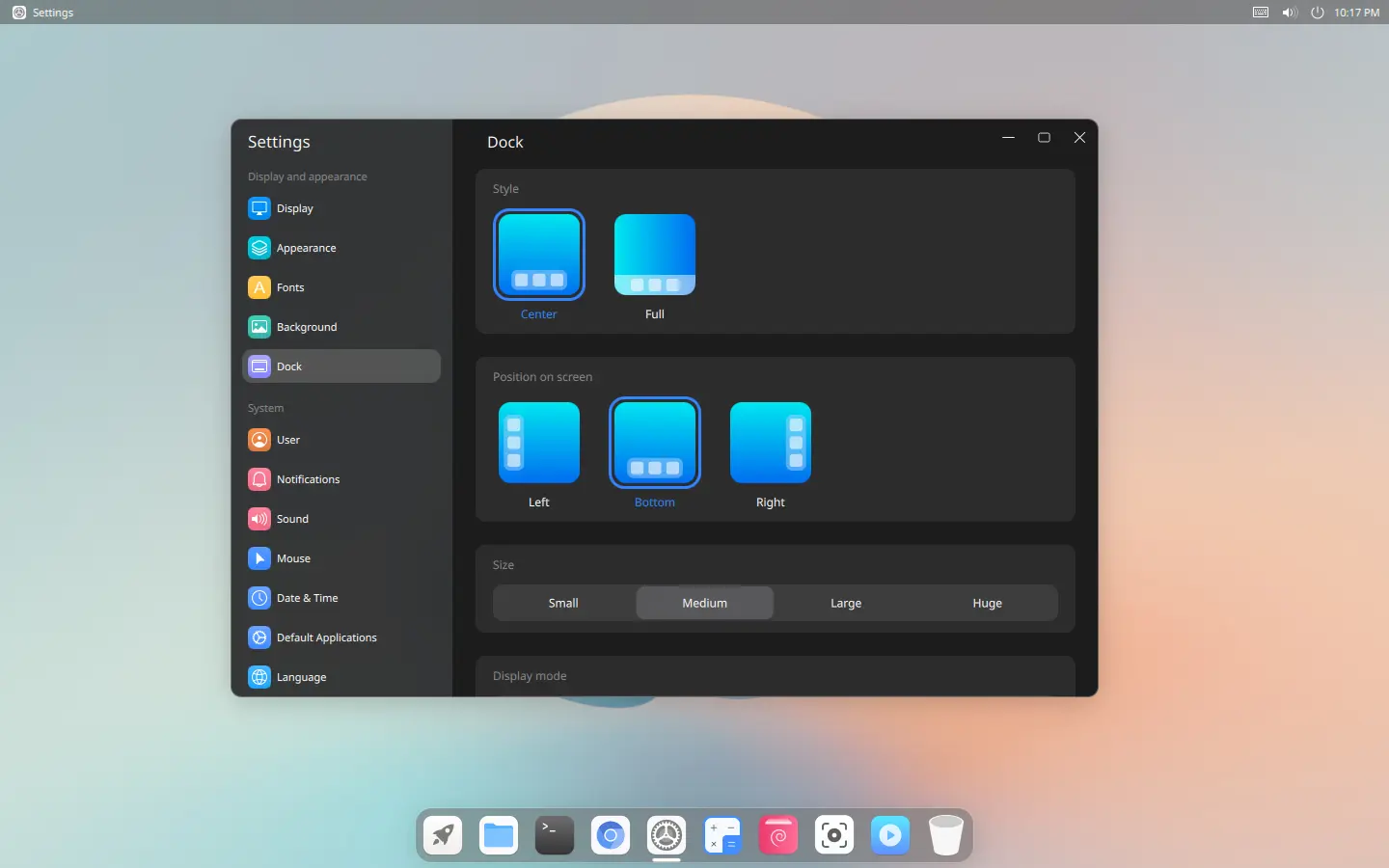Open Language settings
Image resolution: width=1389 pixels, height=868 pixels.
click(x=301, y=677)
